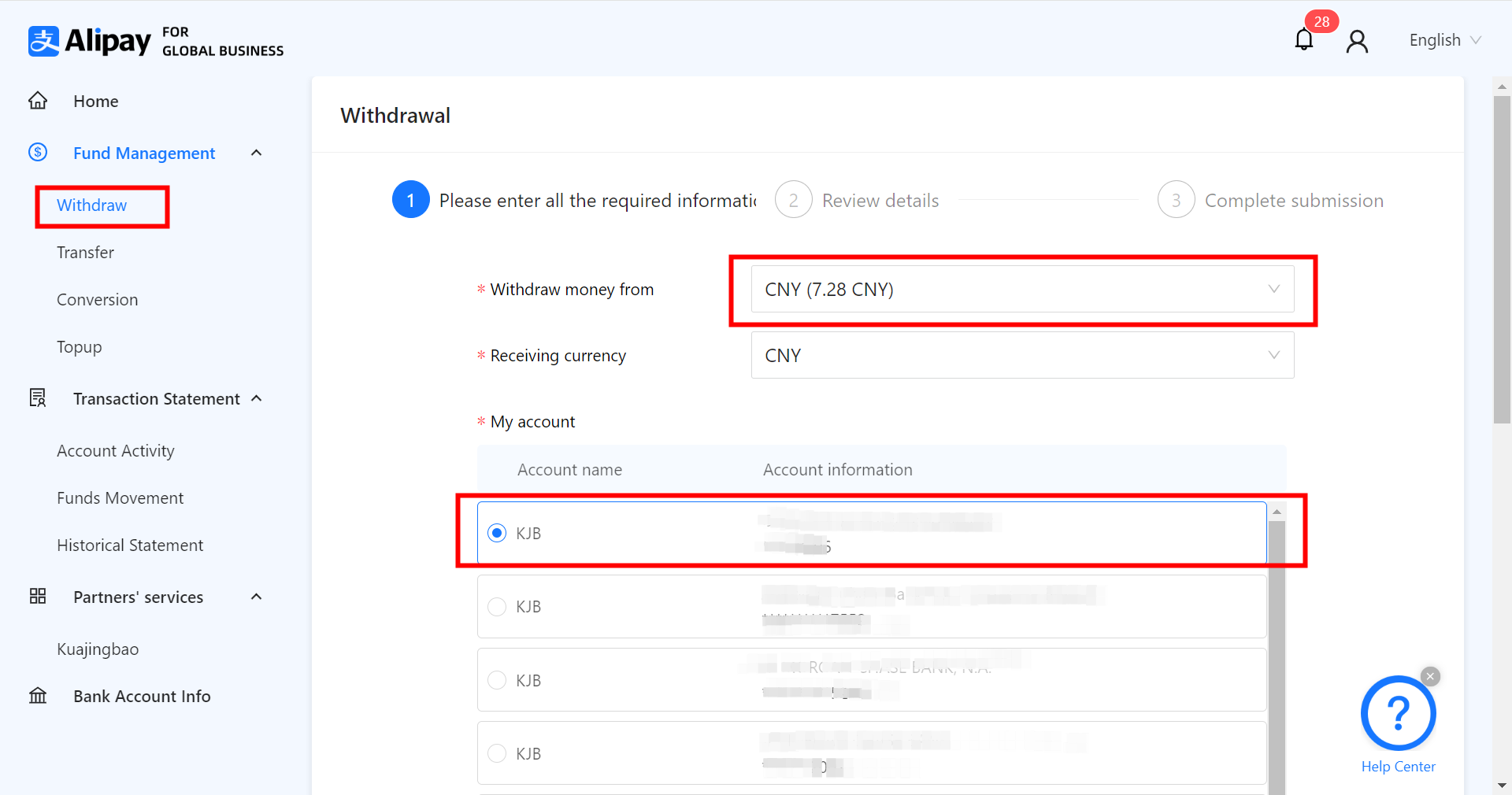Open the Kuajingbao link
Viewport: 1512px width, 795px height.
(x=98, y=649)
